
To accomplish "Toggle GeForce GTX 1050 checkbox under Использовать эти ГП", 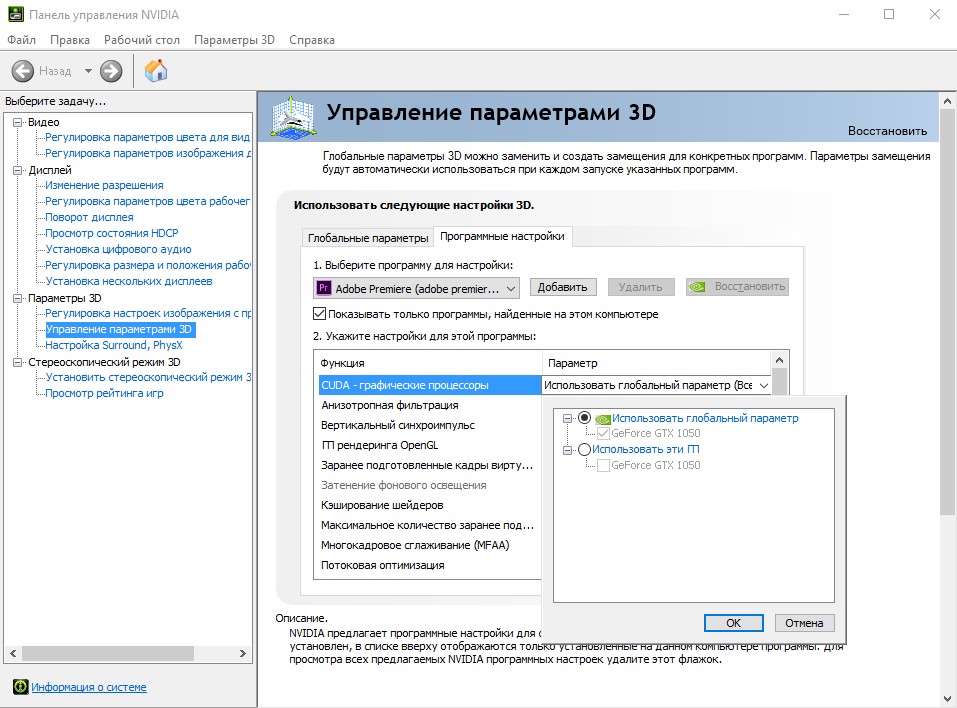I will 603,465.
